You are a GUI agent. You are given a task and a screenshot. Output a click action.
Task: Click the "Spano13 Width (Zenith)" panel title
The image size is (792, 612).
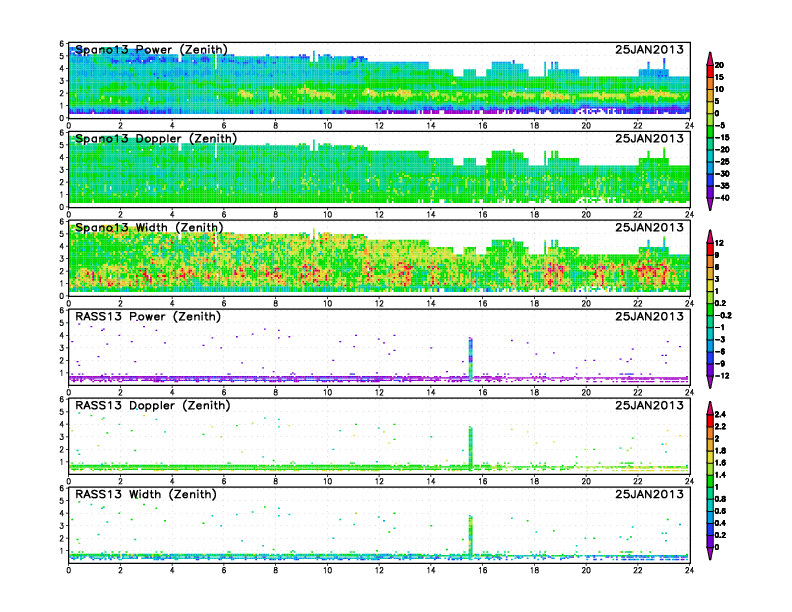click(x=150, y=227)
